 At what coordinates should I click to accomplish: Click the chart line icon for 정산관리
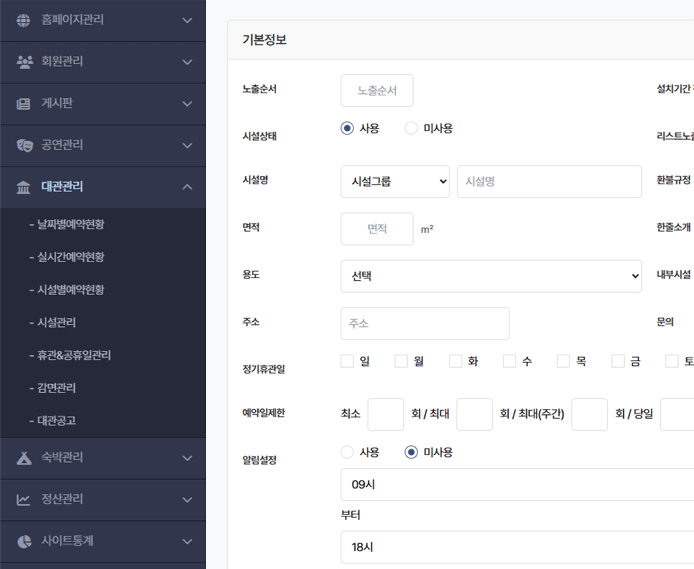23,500
